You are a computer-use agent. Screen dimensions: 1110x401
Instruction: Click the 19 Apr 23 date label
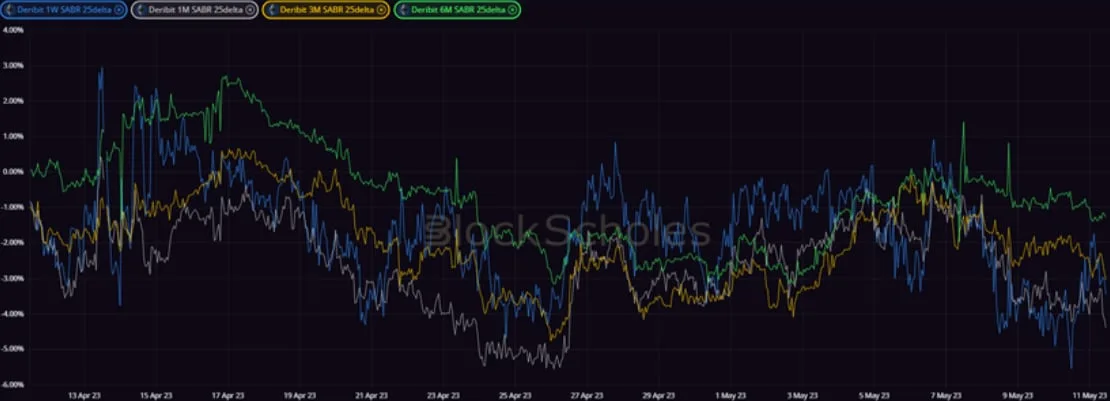[299, 395]
